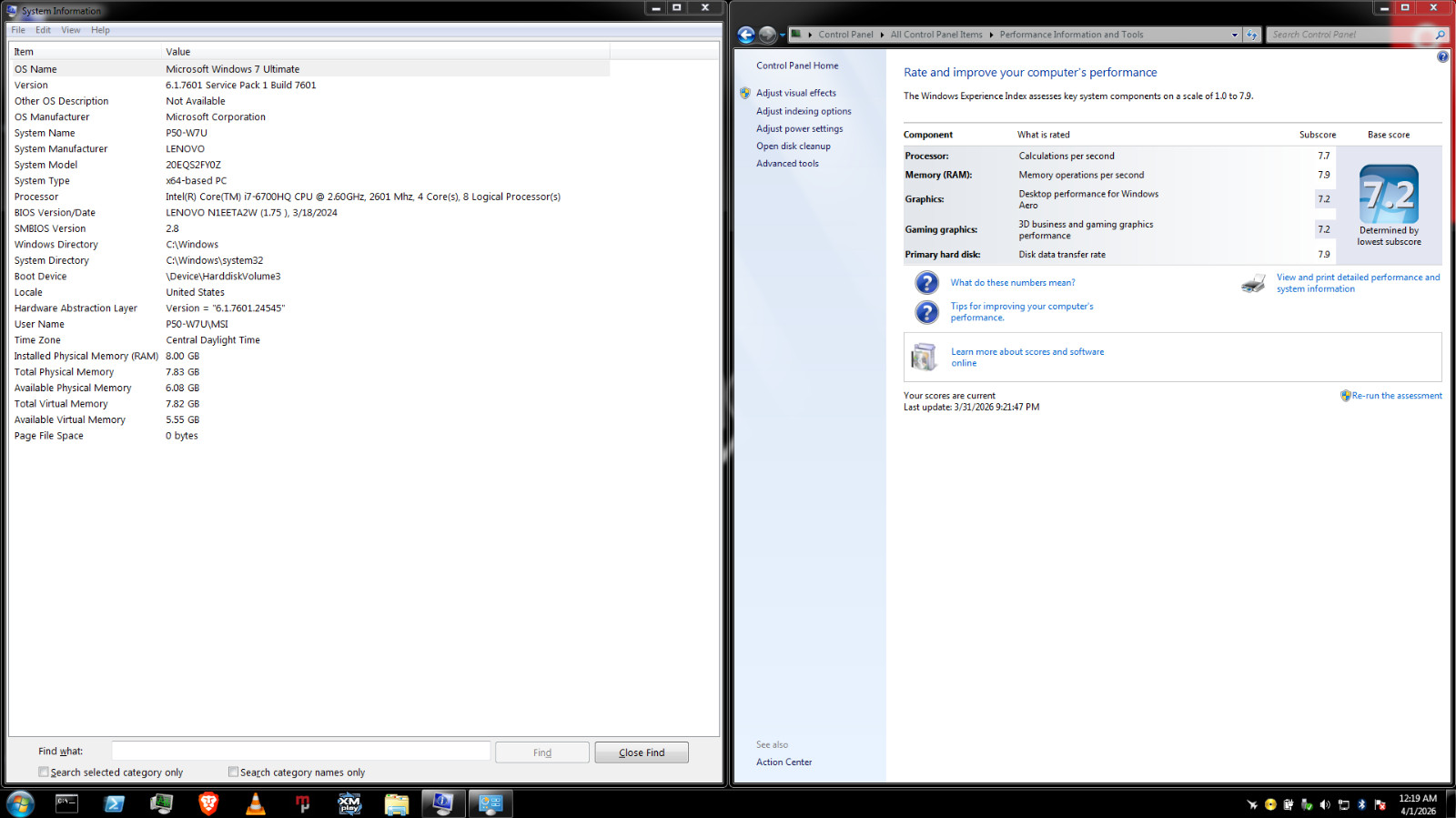Open Control Panel Home link
The width and height of the screenshot is (1456, 818).
pos(797,66)
